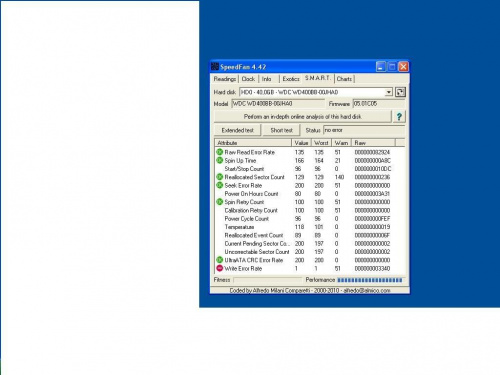The width and height of the screenshot is (500, 375).
Task: Select the Seek Error Rate attribute
Action: [x=243, y=185]
